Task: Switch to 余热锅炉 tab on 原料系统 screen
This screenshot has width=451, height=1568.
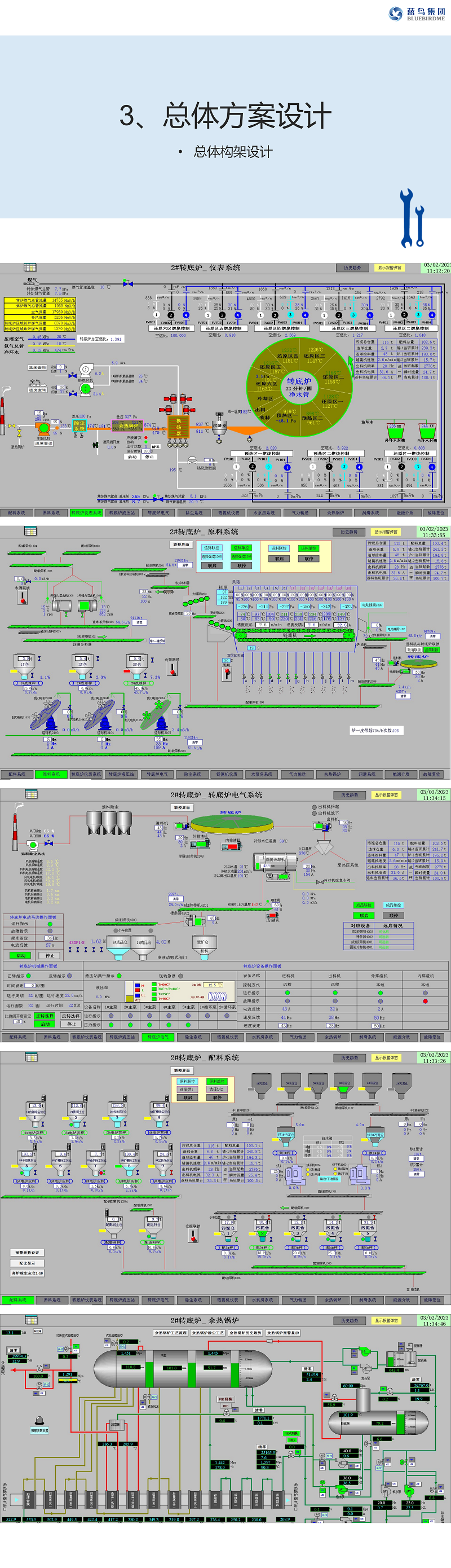Action: pos(333,774)
